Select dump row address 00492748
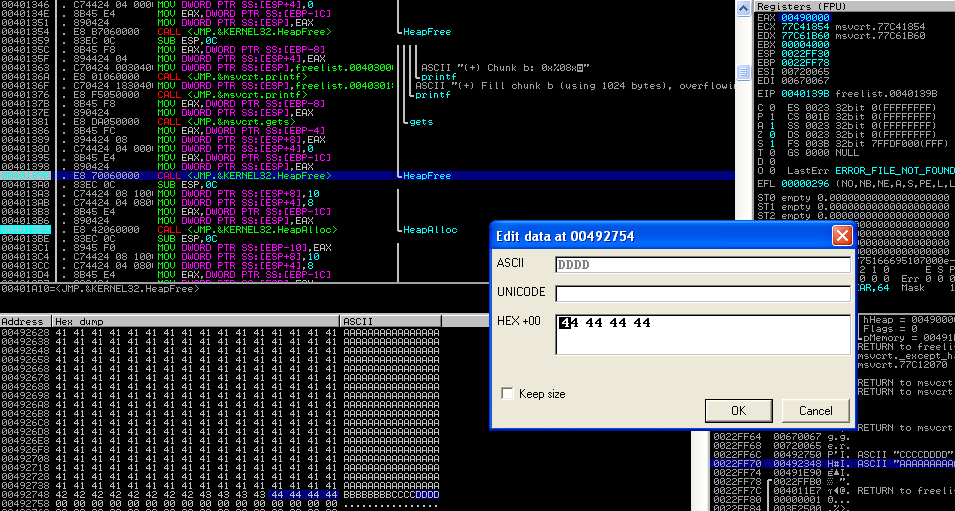This screenshot has width=955, height=511. (26, 495)
